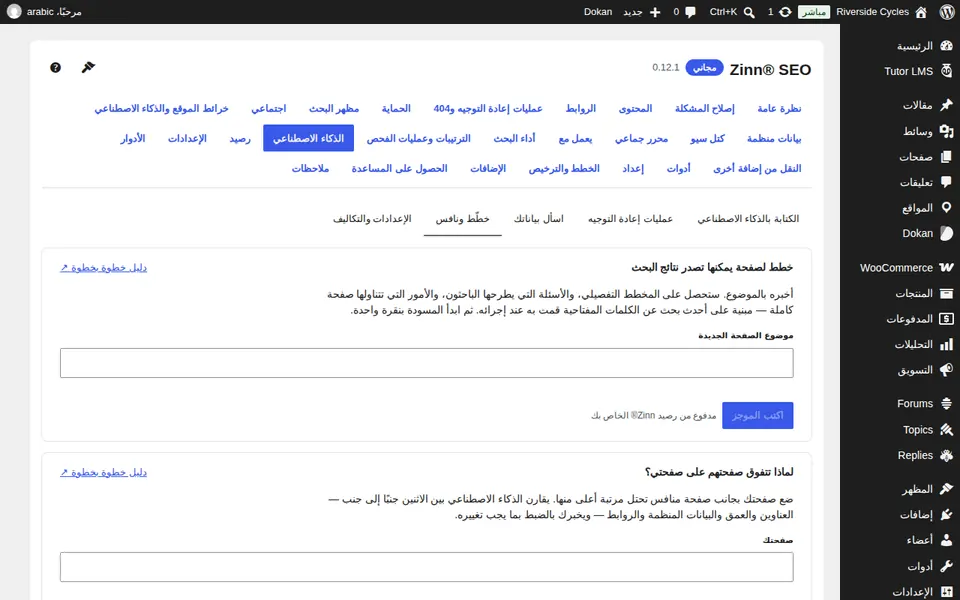The height and width of the screenshot is (600, 960).
Task: Switch to الكتابة بالذكاء الاصطناعي subtab
Action: coord(748,219)
